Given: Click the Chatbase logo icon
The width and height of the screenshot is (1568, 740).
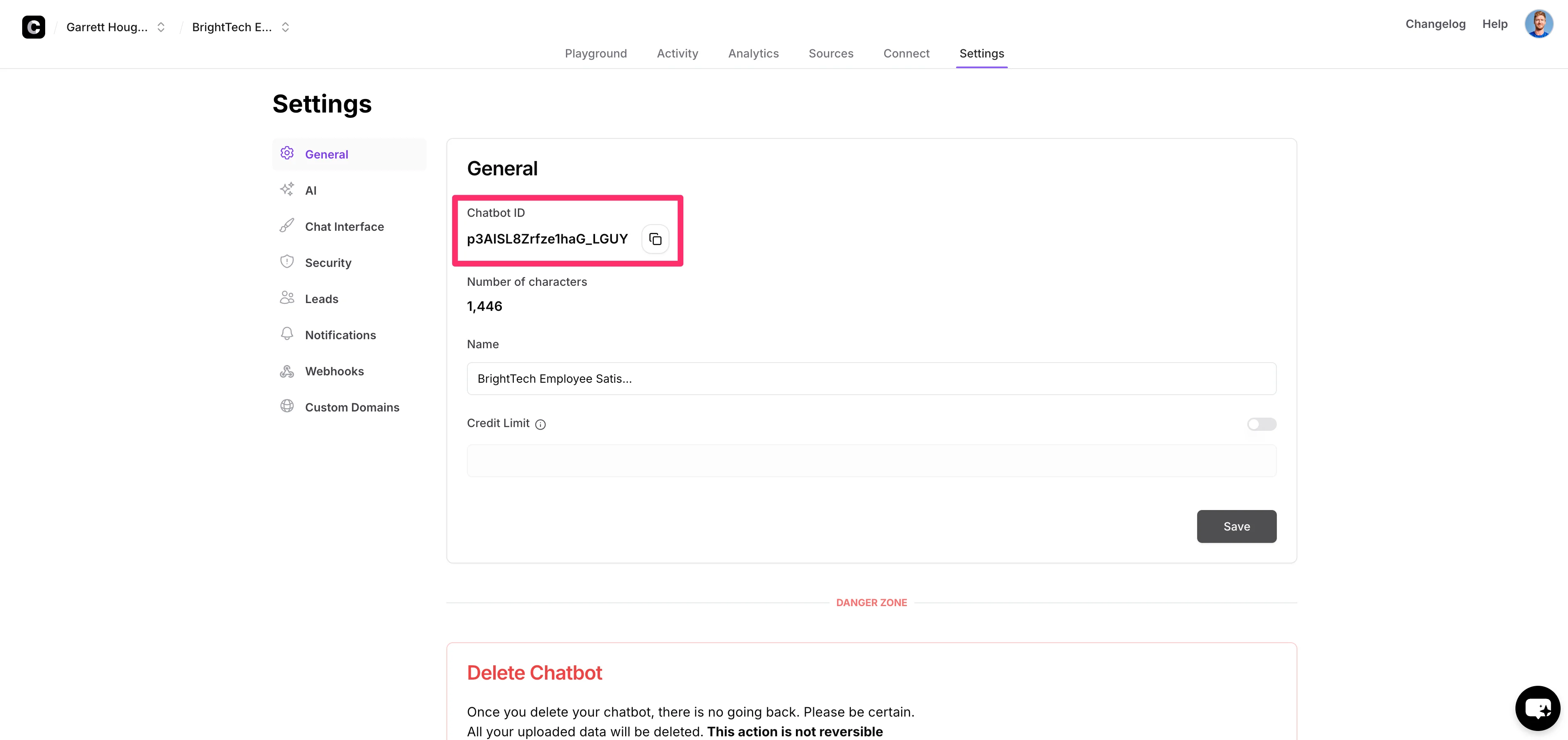Looking at the screenshot, I should click(x=34, y=27).
